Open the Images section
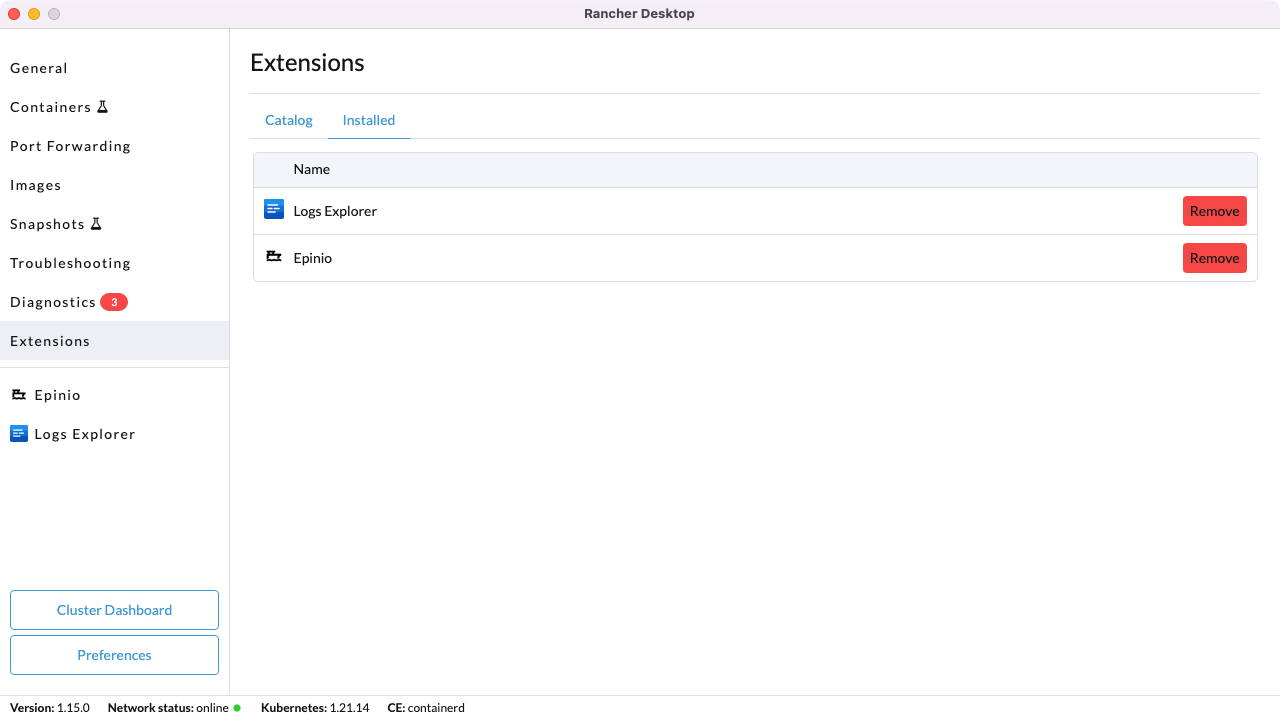Image resolution: width=1280 pixels, height=720 pixels. tap(35, 185)
